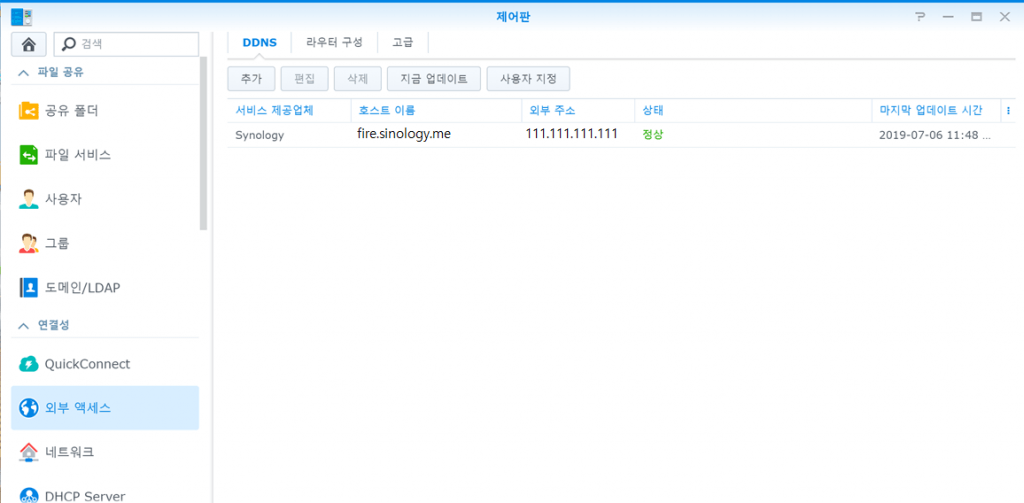The height and width of the screenshot is (503, 1024).
Task: Click the 사용자 user icon
Action: click(x=29, y=199)
